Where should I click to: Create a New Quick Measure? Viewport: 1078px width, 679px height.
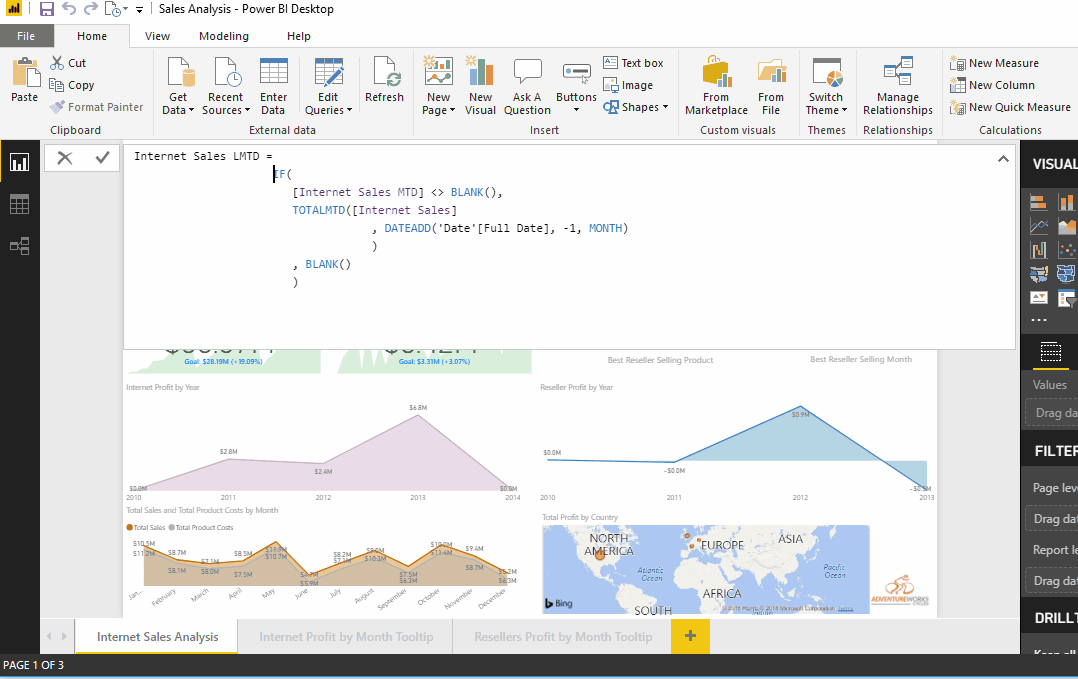pyautogui.click(x=1010, y=107)
